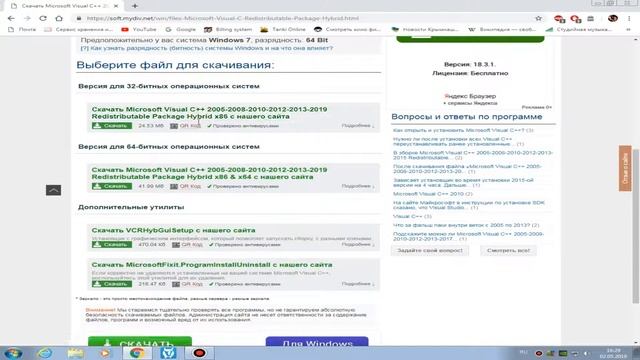This screenshot has width=640, height=360.
Task: Close the Visual C++ download tab
Action: [116, 6]
